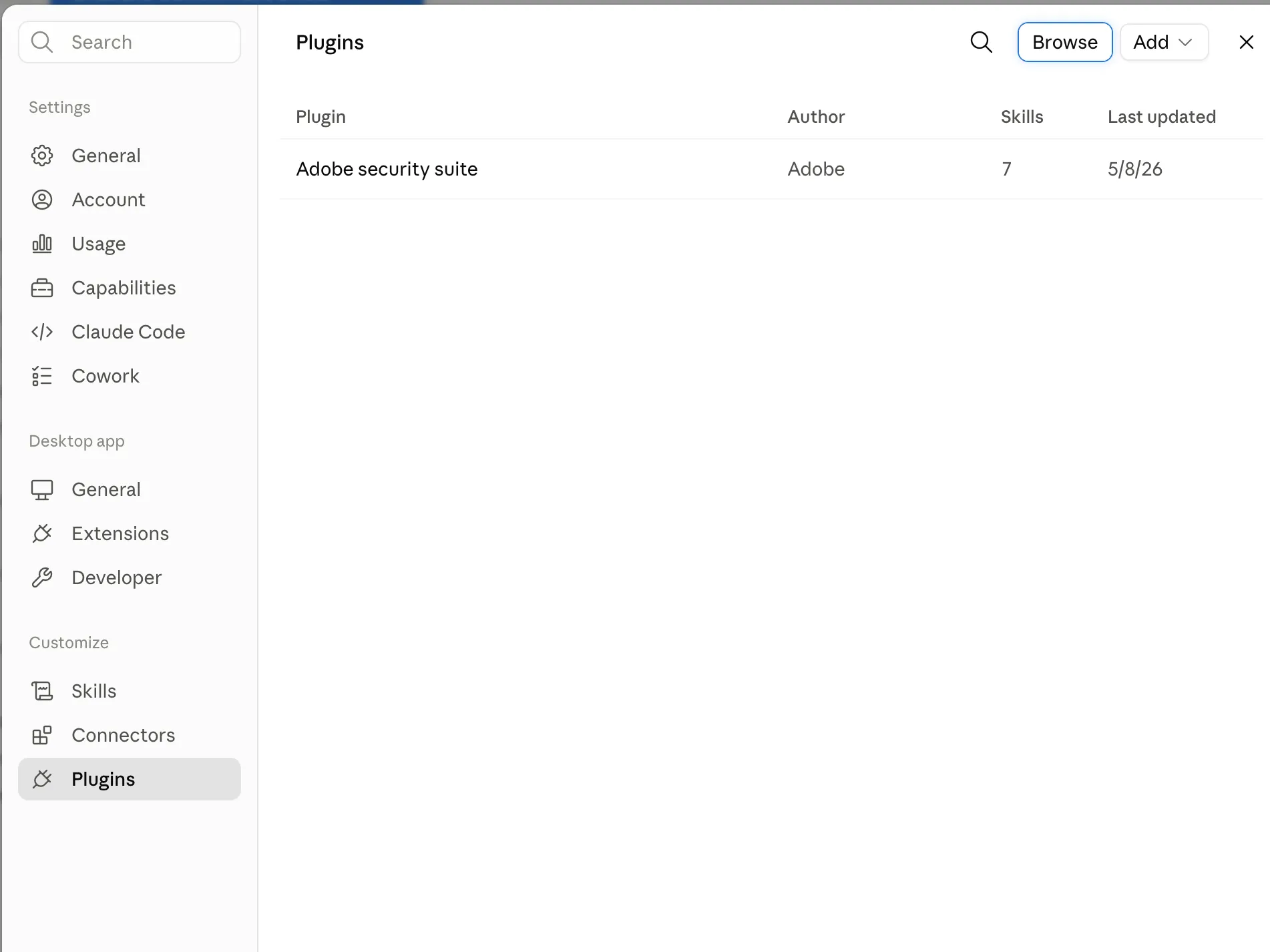This screenshot has width=1270, height=952.
Task: Click the Plugins plug icon in sidebar
Action: (42, 779)
